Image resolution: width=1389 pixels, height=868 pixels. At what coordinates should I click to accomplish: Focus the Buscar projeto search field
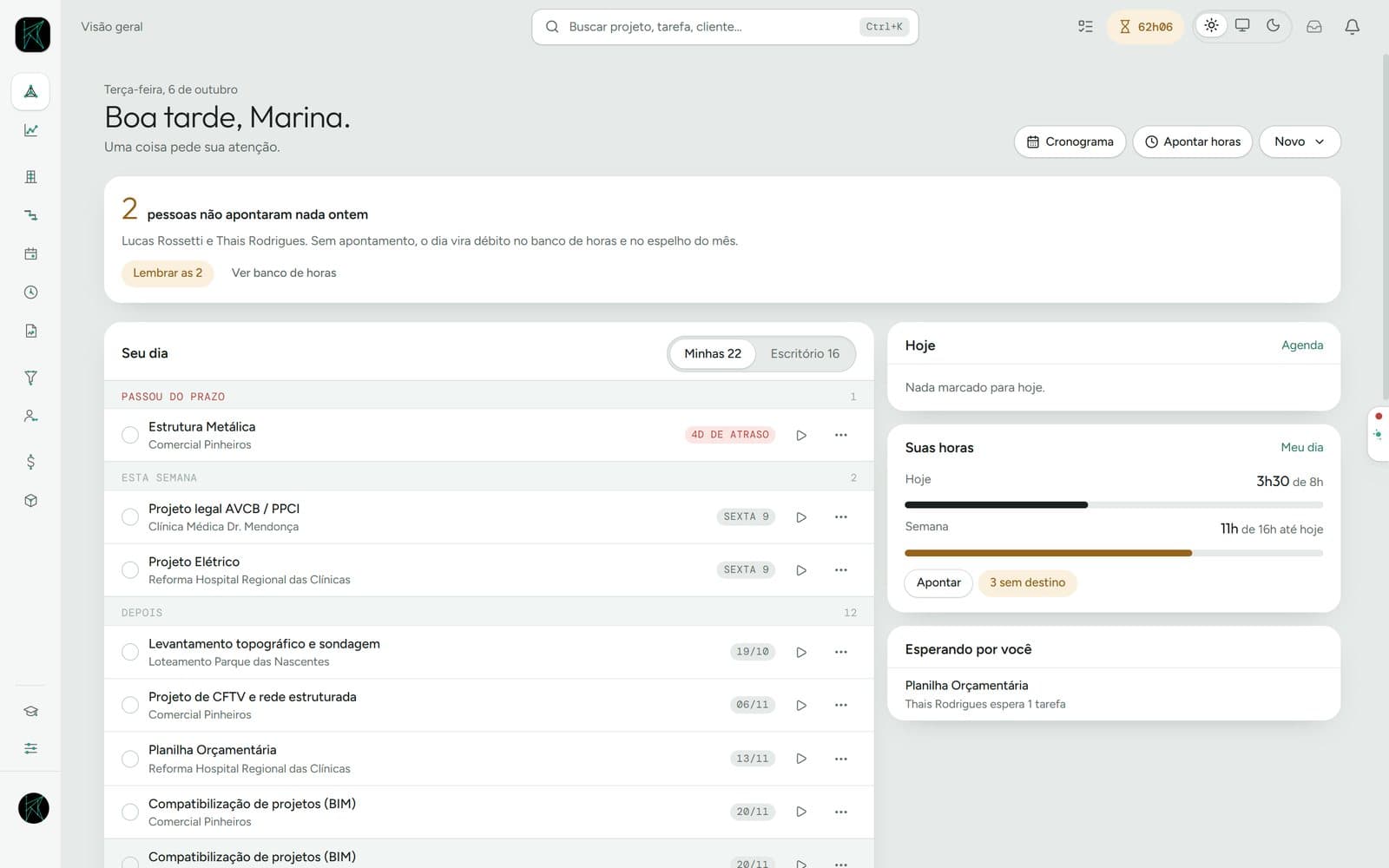pyautogui.click(x=725, y=27)
